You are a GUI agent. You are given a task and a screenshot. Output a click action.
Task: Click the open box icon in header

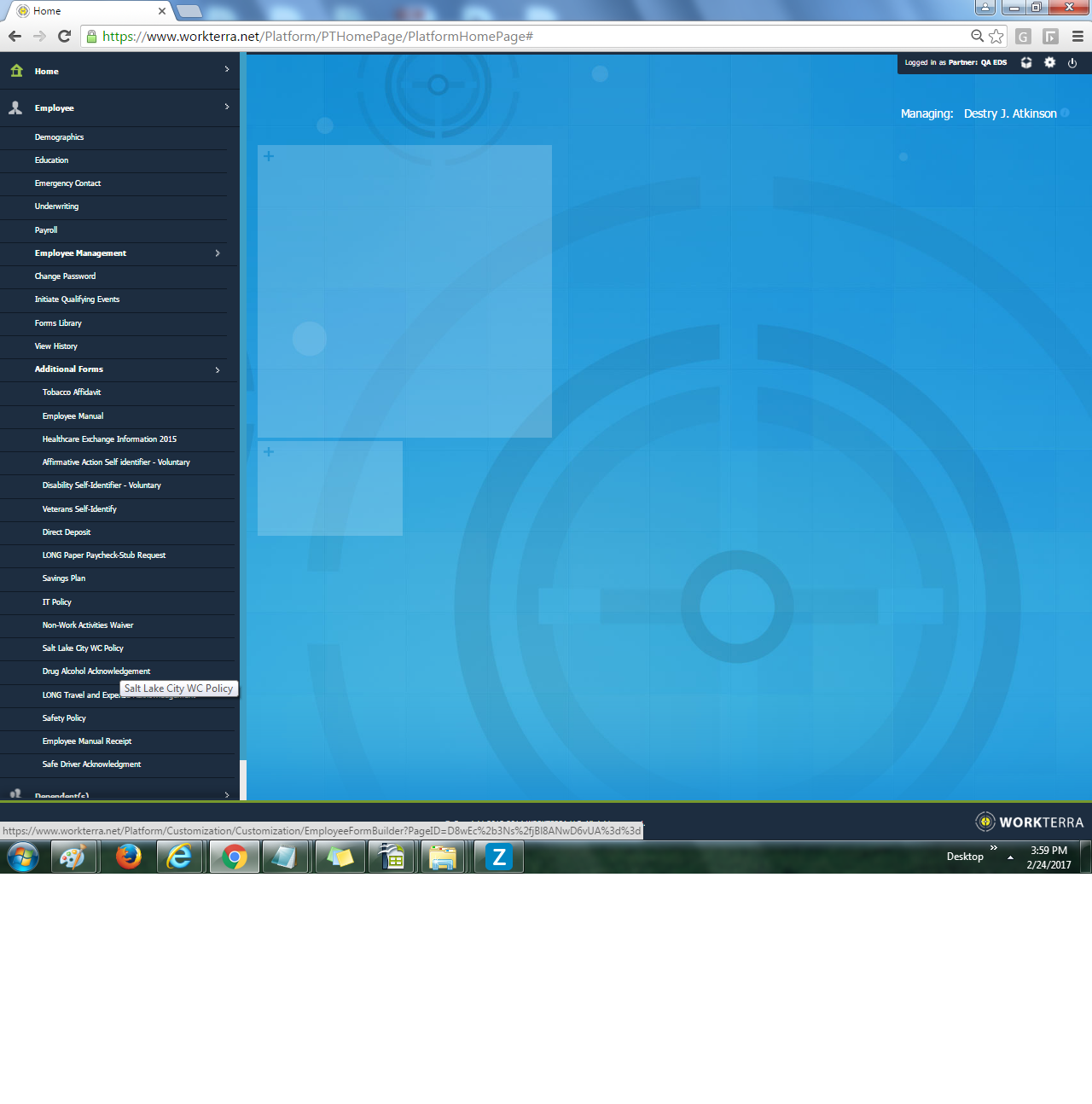1026,62
